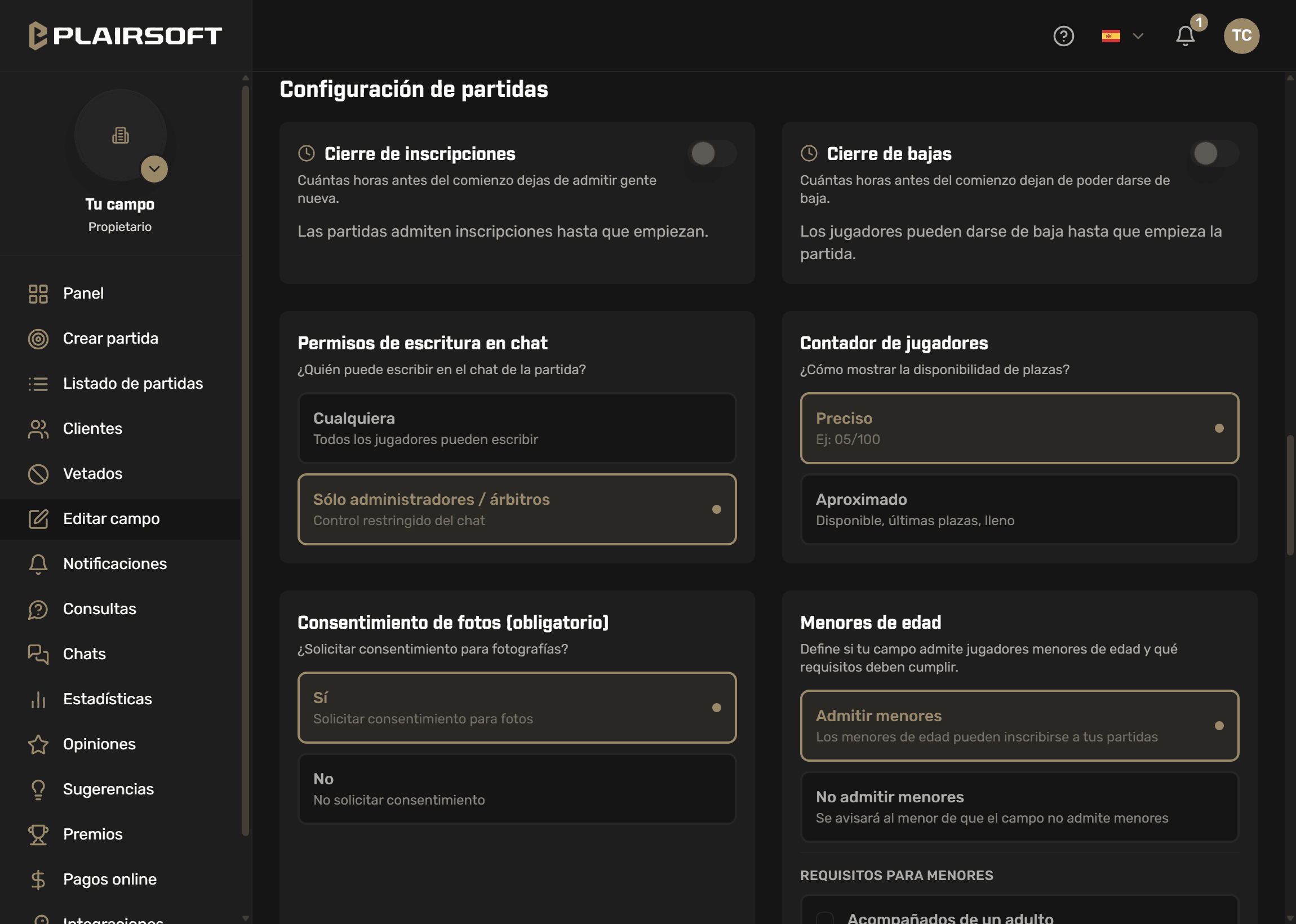Open Notificaciones in the sidebar
This screenshot has width=1296, height=924.
[120, 564]
